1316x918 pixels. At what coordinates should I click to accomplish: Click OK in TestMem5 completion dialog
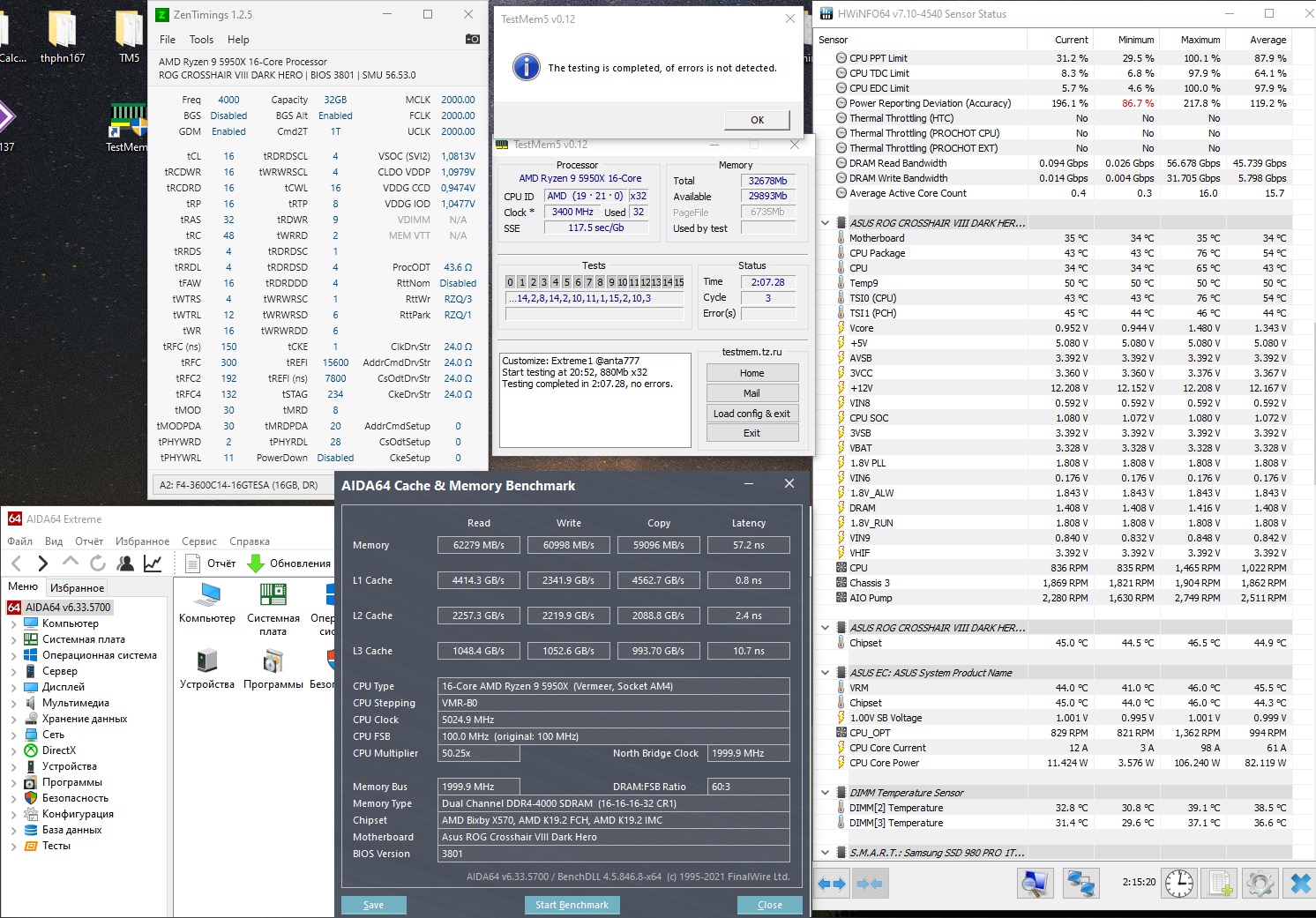pyautogui.click(x=757, y=120)
